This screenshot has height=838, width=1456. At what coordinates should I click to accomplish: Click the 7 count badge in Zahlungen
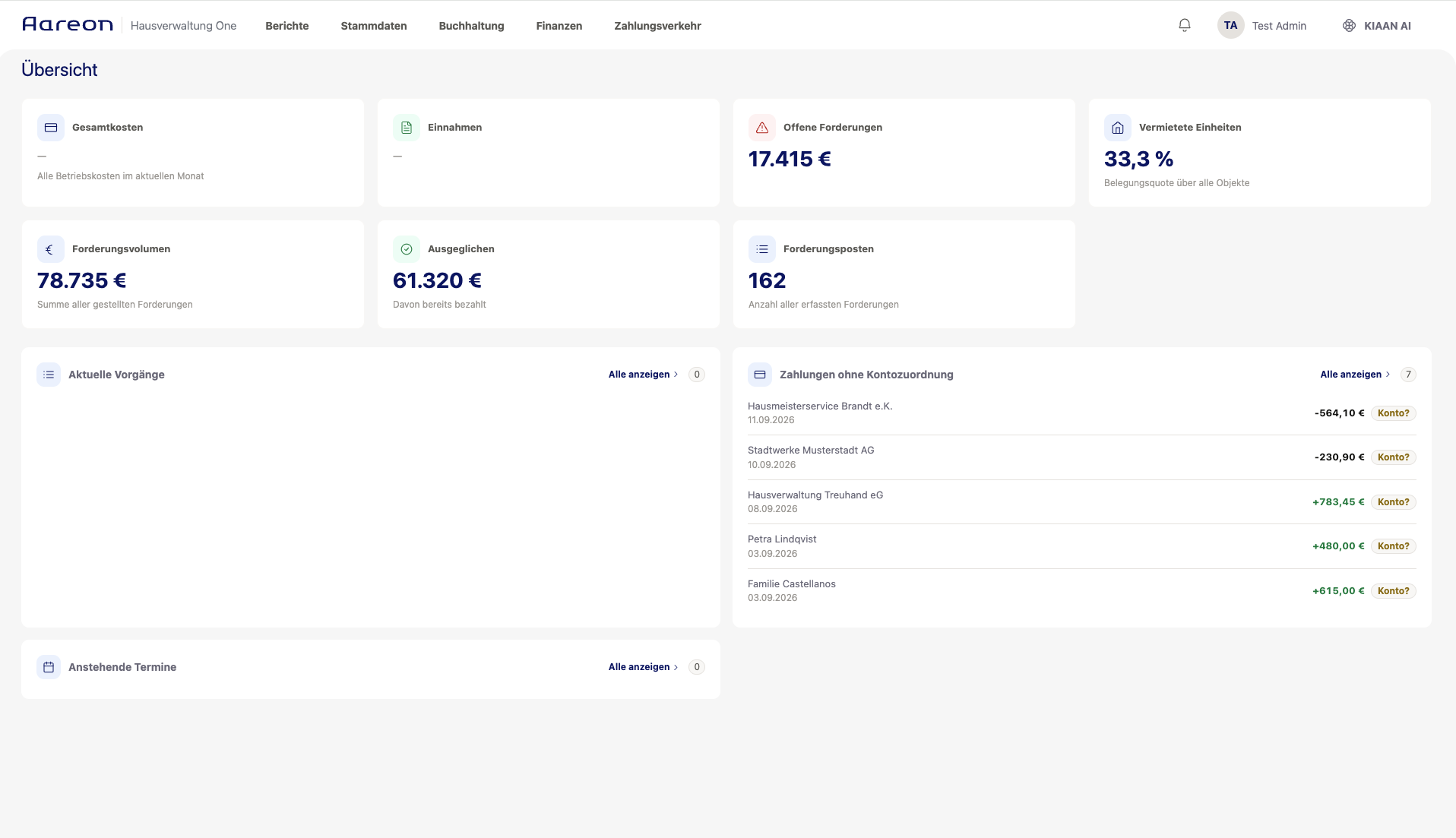(1408, 375)
